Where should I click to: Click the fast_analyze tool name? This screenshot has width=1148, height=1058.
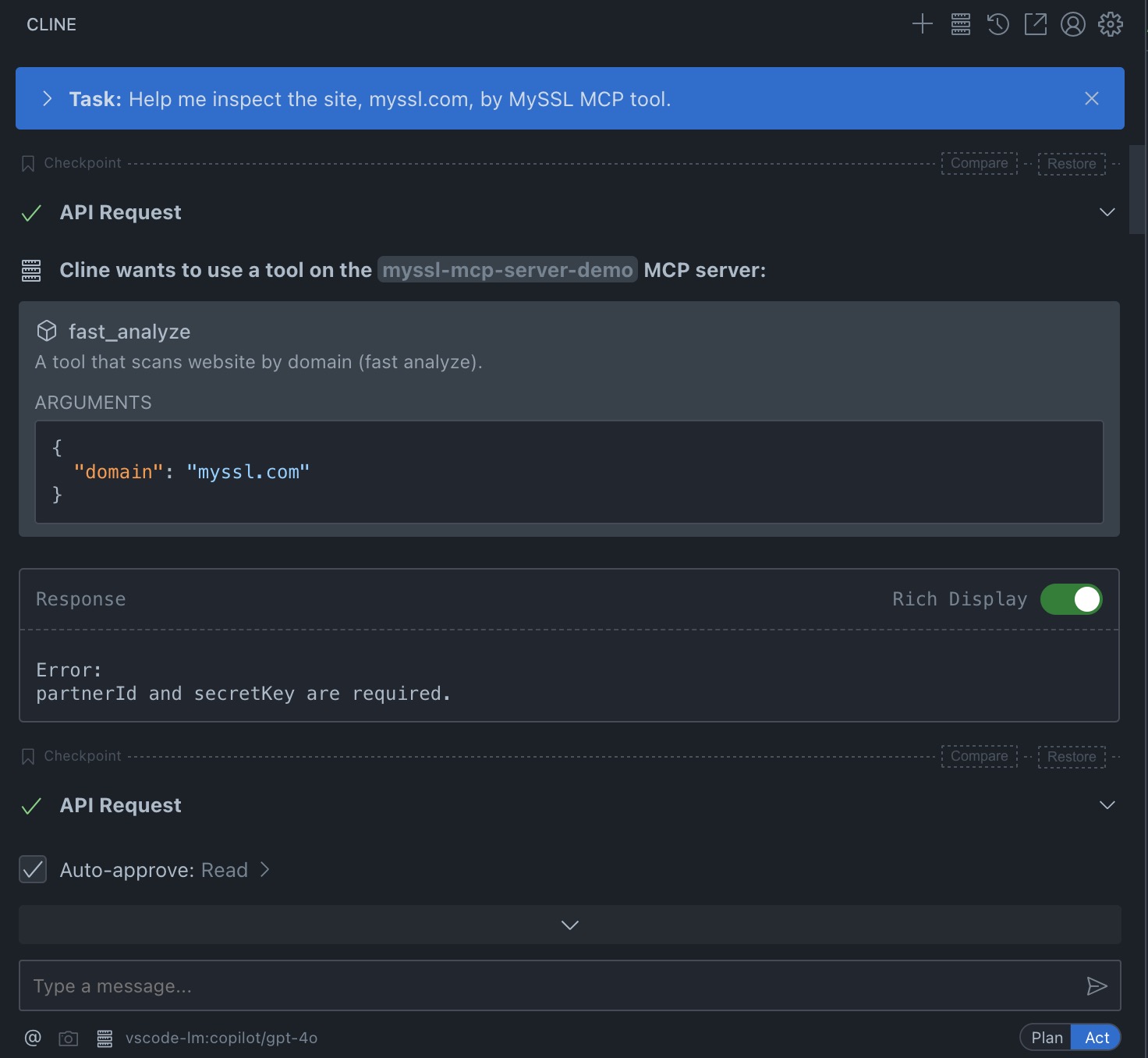click(x=129, y=332)
